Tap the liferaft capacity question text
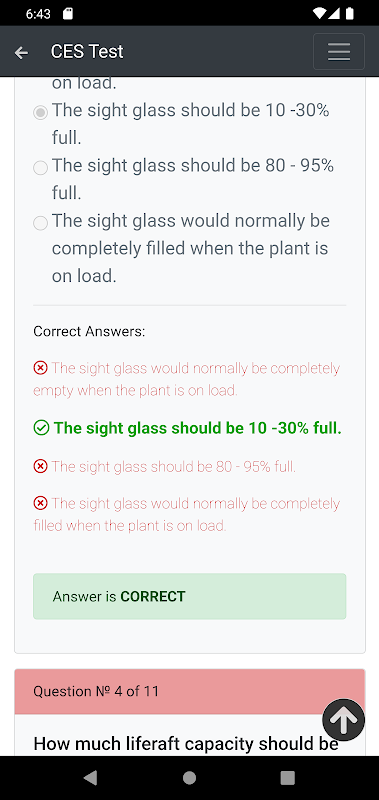The height and width of the screenshot is (800, 379). [x=186, y=744]
